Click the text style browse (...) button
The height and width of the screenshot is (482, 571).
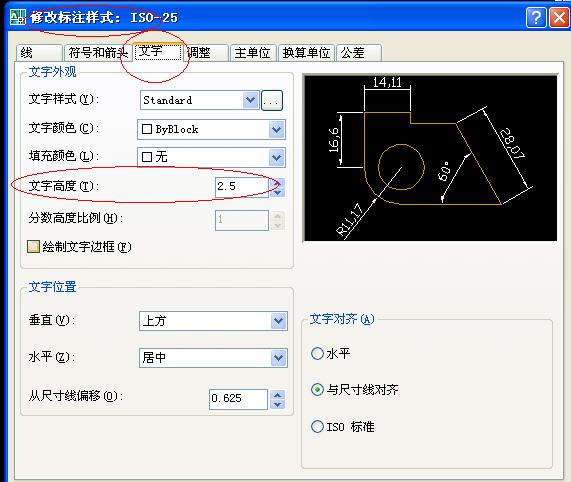(x=272, y=100)
